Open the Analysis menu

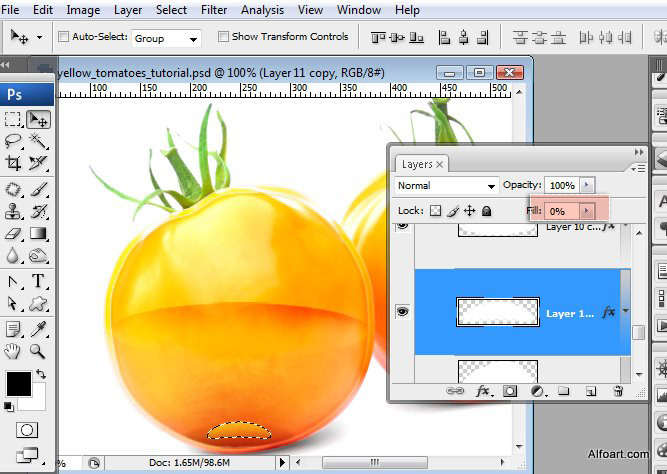tap(263, 10)
